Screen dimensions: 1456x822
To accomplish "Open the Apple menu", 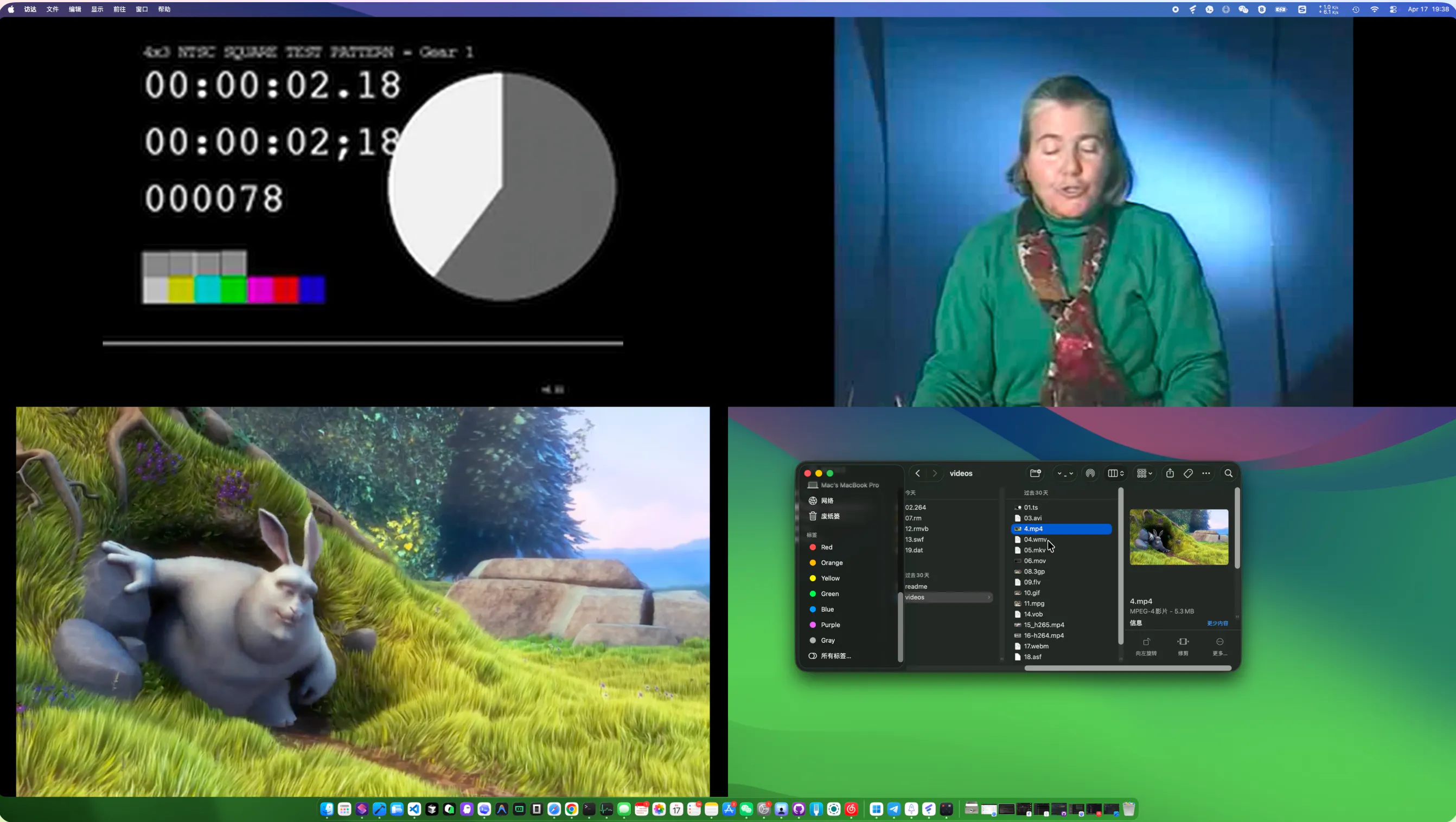I will click(x=11, y=9).
